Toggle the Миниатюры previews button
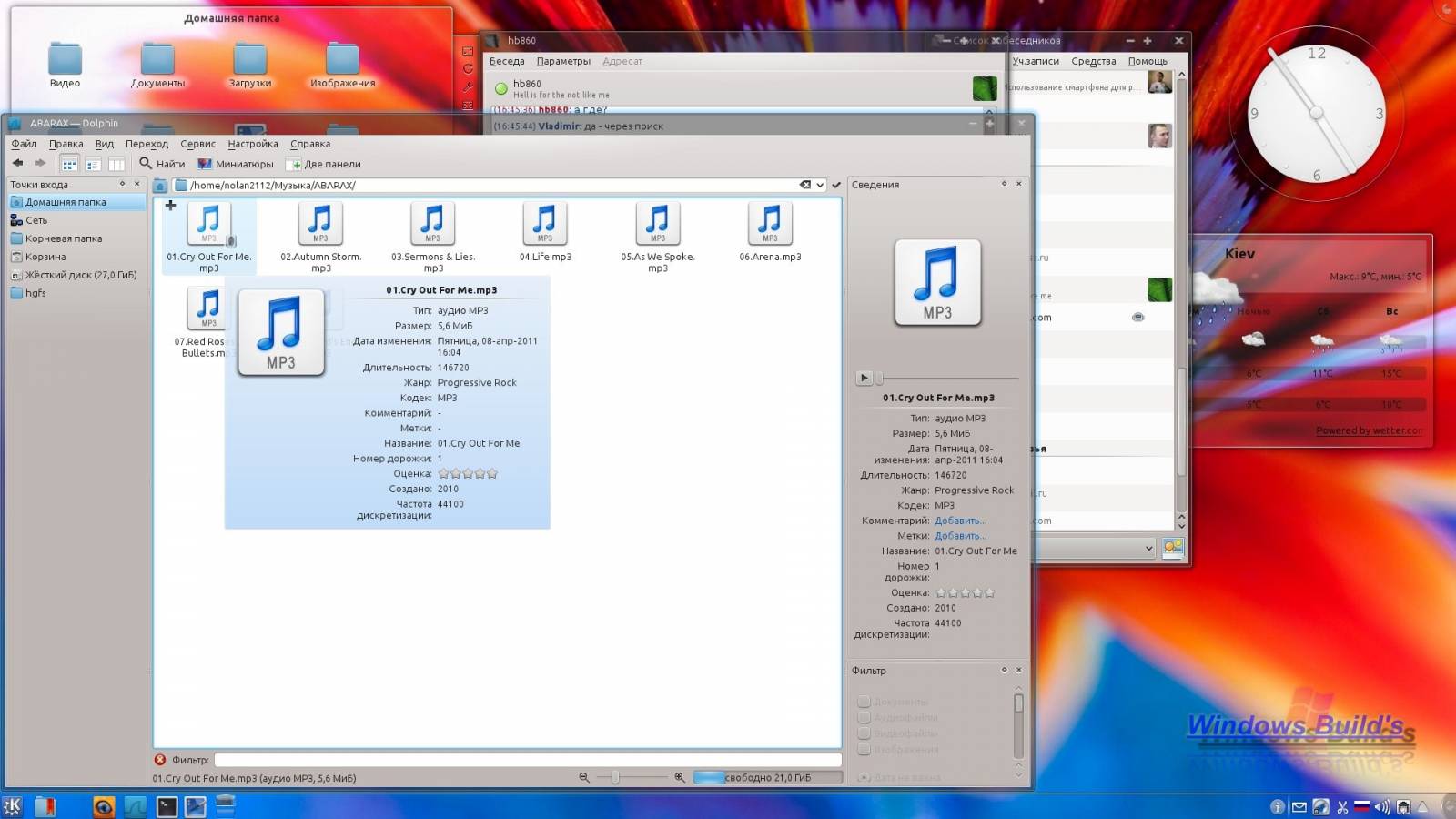 click(236, 164)
